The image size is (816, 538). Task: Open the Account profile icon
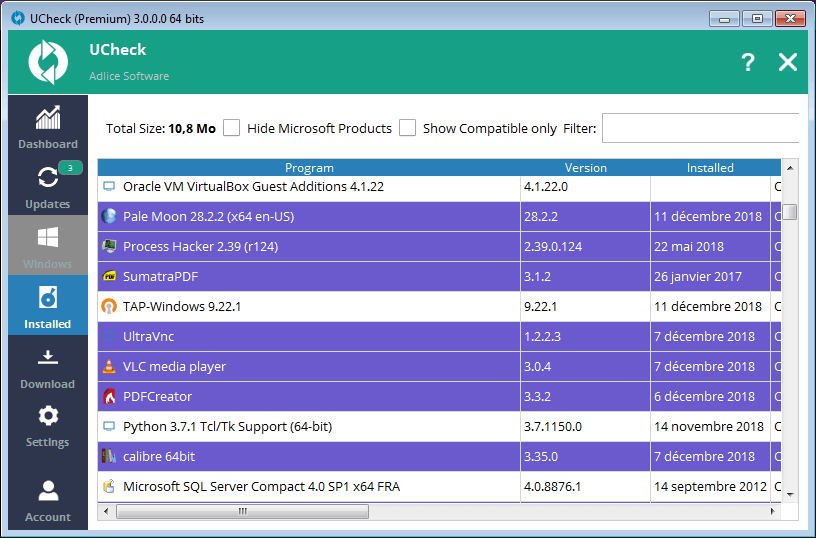(x=47, y=491)
